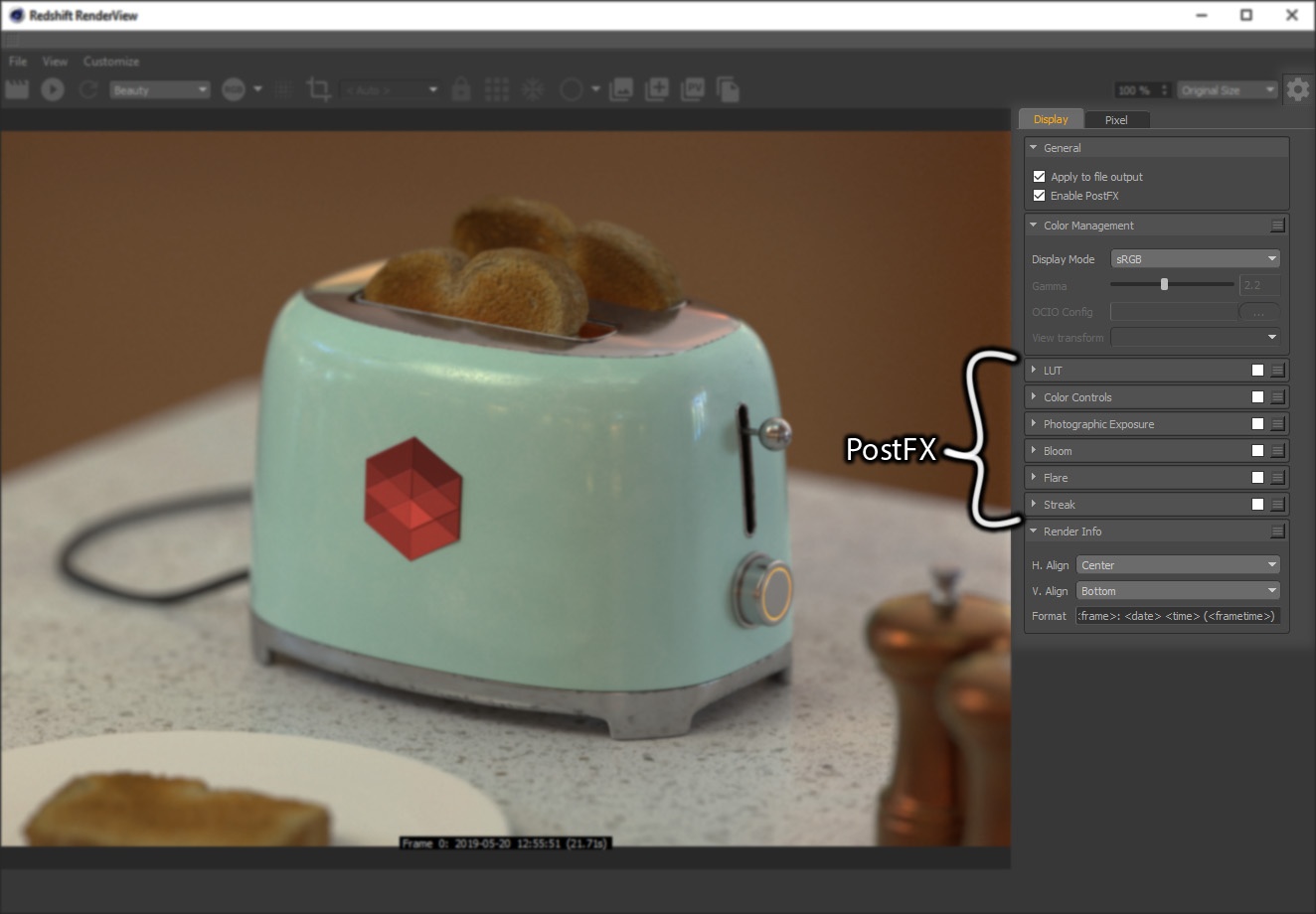Viewport: 1316px width, 914px height.
Task: Open the LUT section menu icon
Action: 1277,371
